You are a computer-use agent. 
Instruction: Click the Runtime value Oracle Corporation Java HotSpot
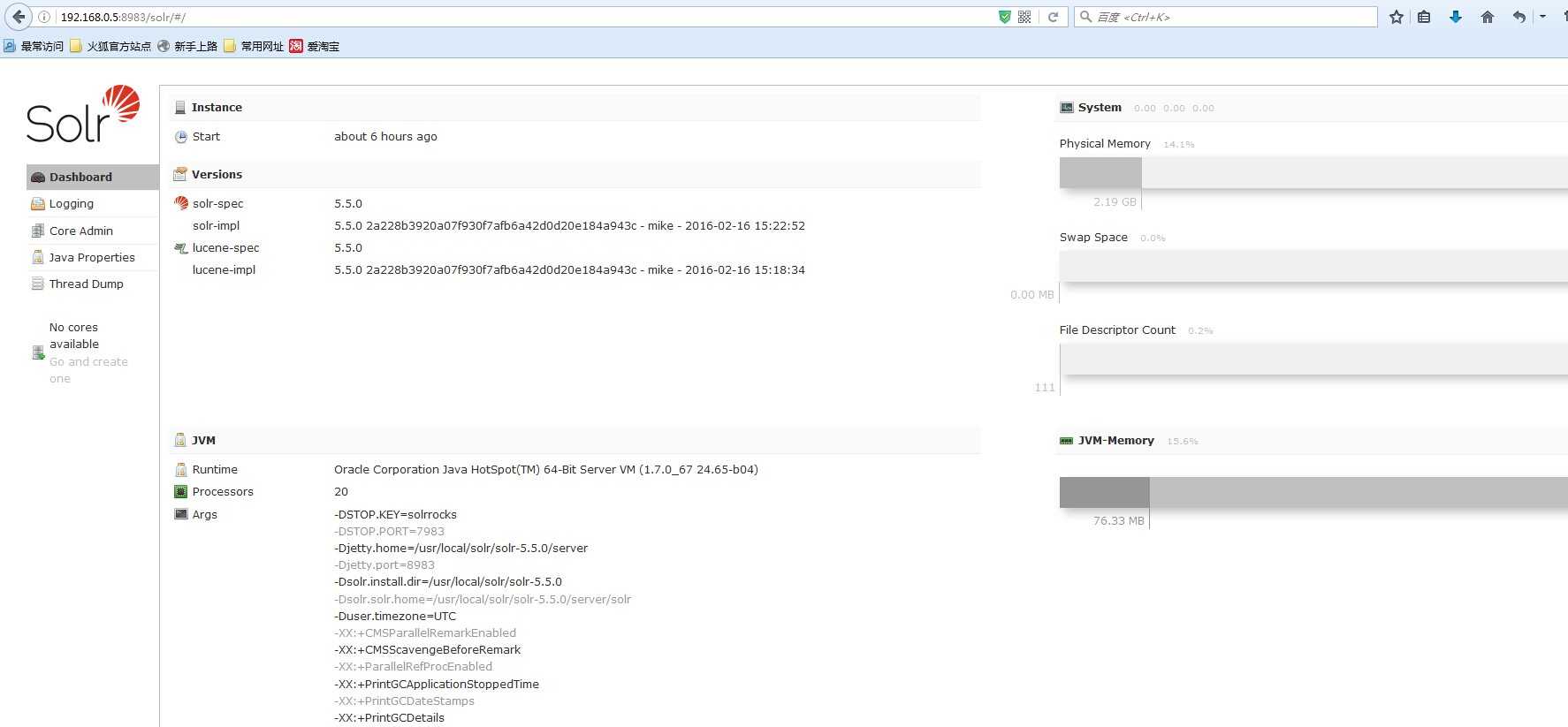[546, 470]
